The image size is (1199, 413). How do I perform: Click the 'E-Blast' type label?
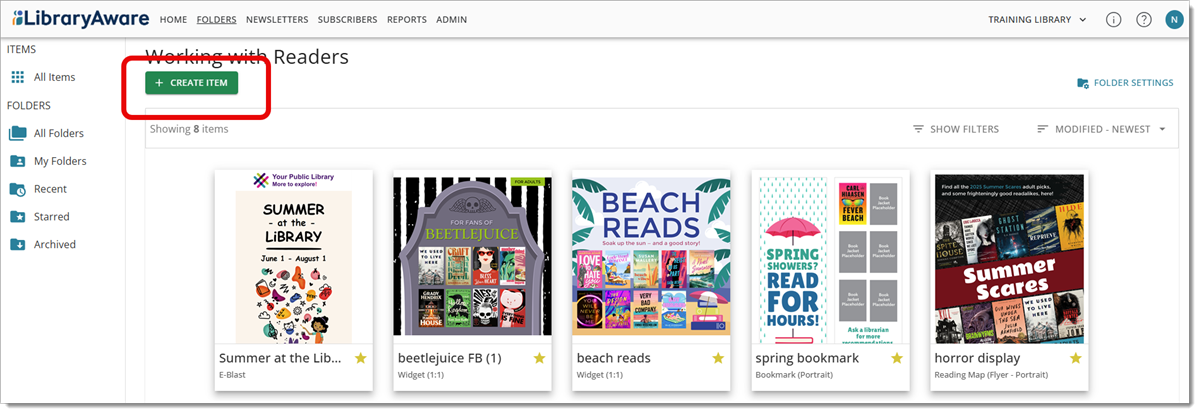pos(232,375)
